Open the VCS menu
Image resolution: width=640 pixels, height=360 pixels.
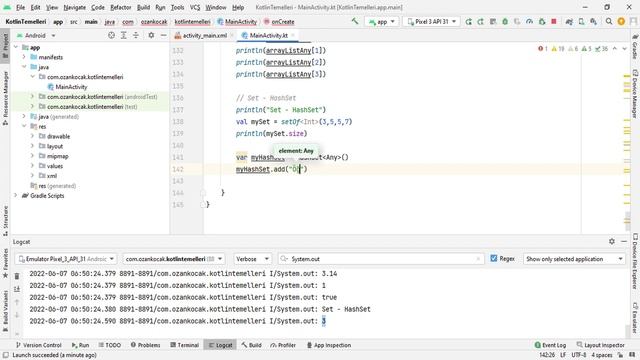195,7
